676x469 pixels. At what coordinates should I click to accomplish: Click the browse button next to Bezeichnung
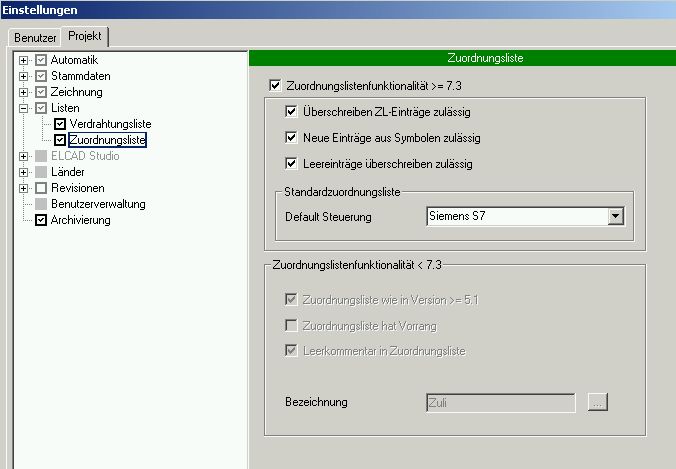tap(598, 402)
